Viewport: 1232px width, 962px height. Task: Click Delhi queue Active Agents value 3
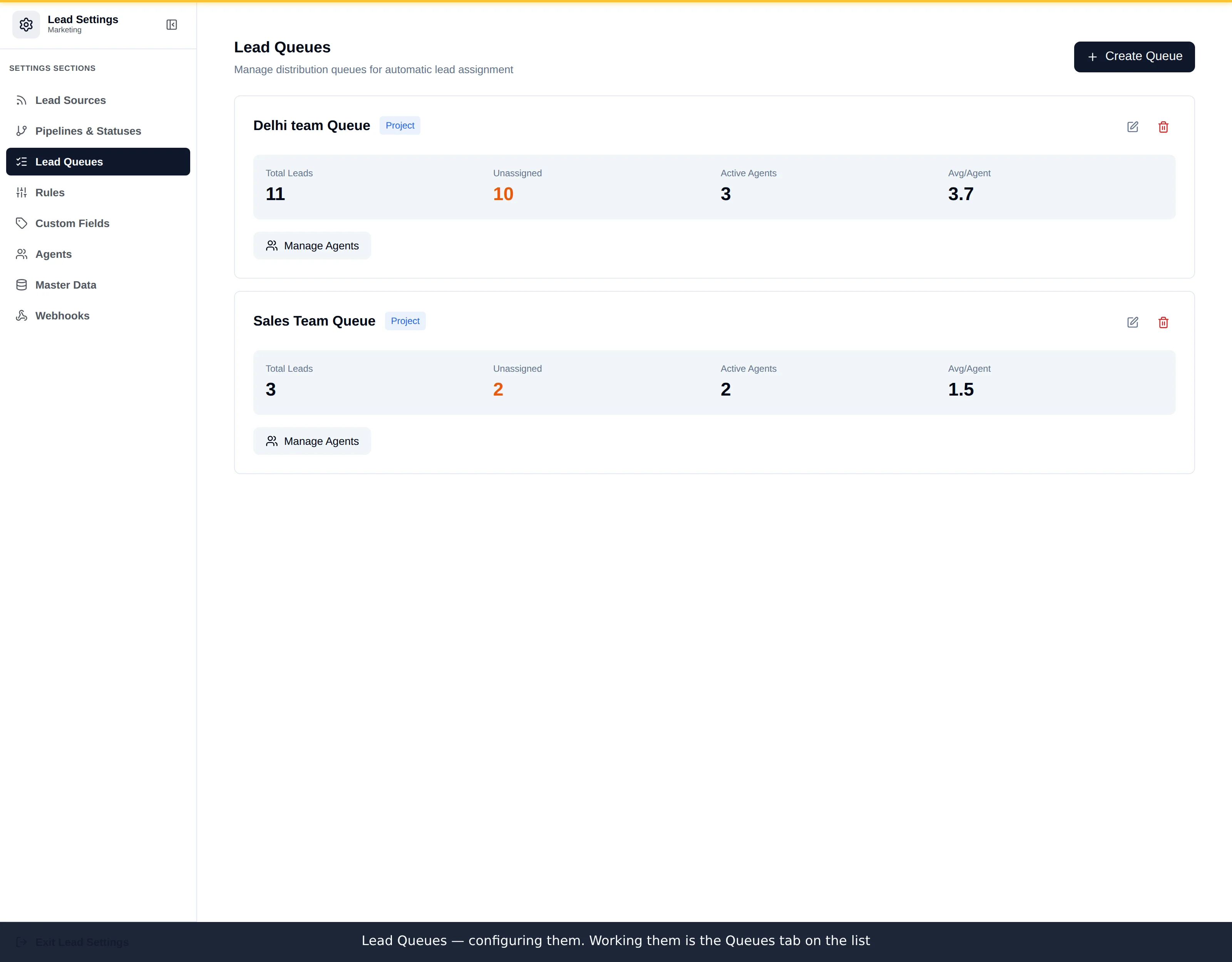pos(725,194)
